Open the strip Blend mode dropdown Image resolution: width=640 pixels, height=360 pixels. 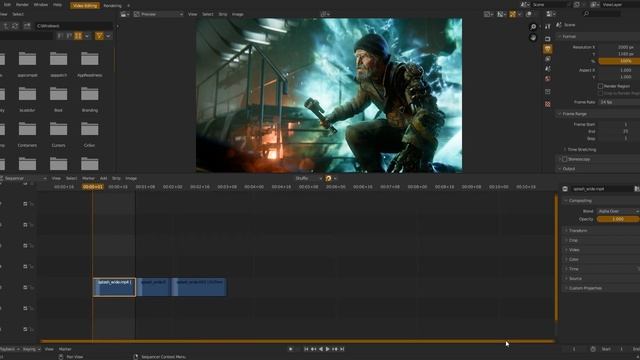[618, 211]
